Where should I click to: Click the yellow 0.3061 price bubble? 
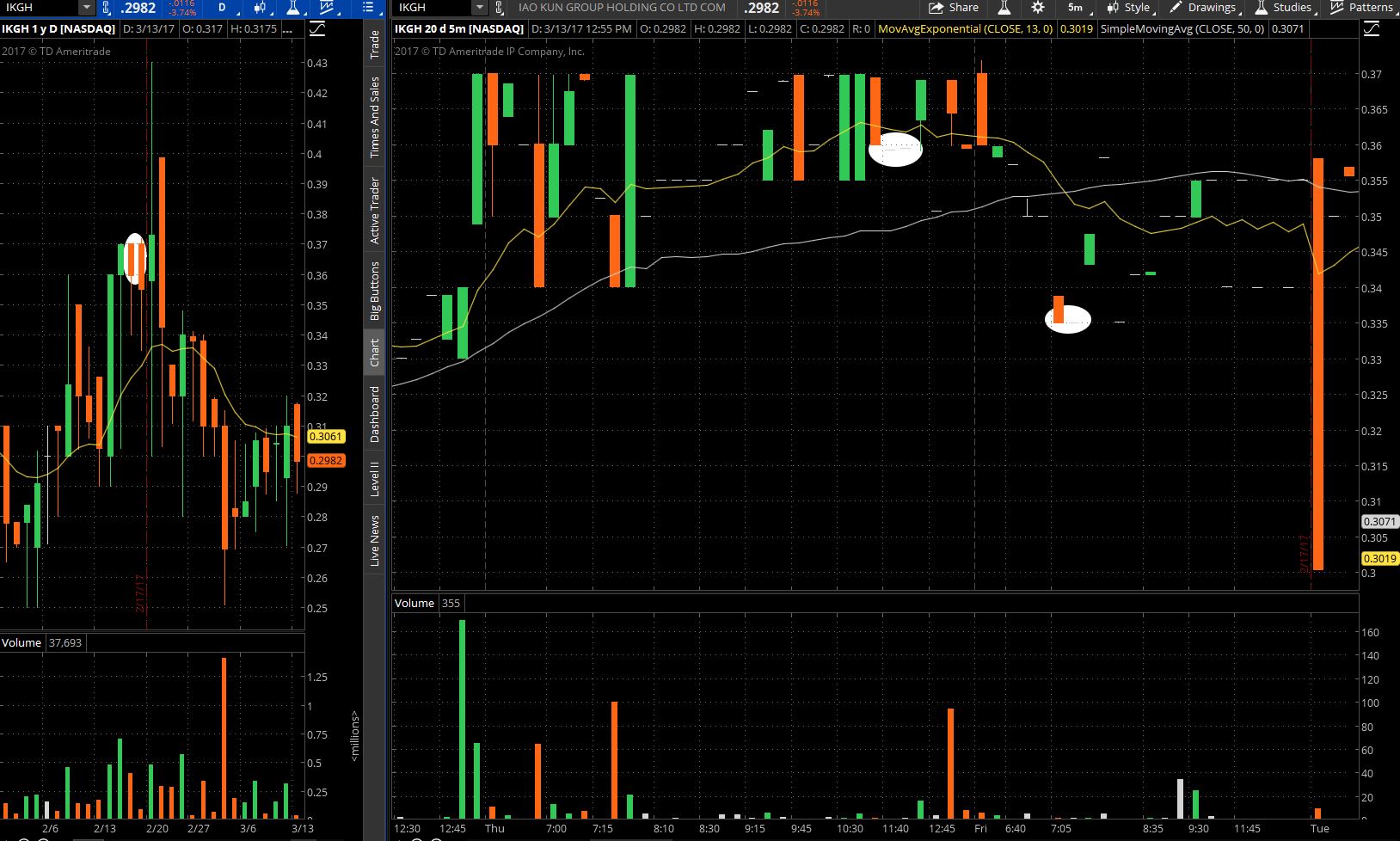pos(326,436)
